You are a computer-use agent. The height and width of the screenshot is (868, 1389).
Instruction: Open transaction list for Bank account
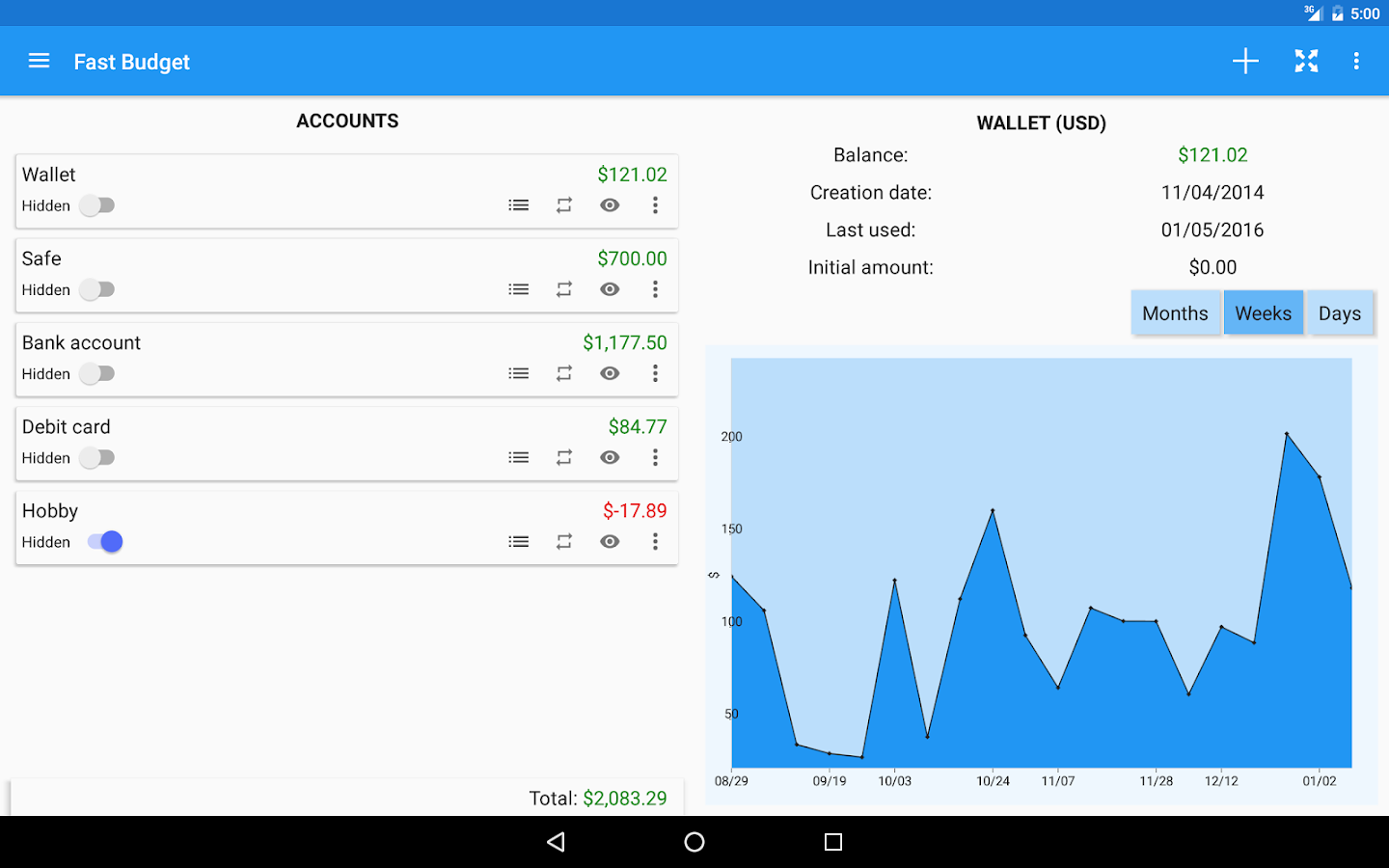tap(519, 373)
